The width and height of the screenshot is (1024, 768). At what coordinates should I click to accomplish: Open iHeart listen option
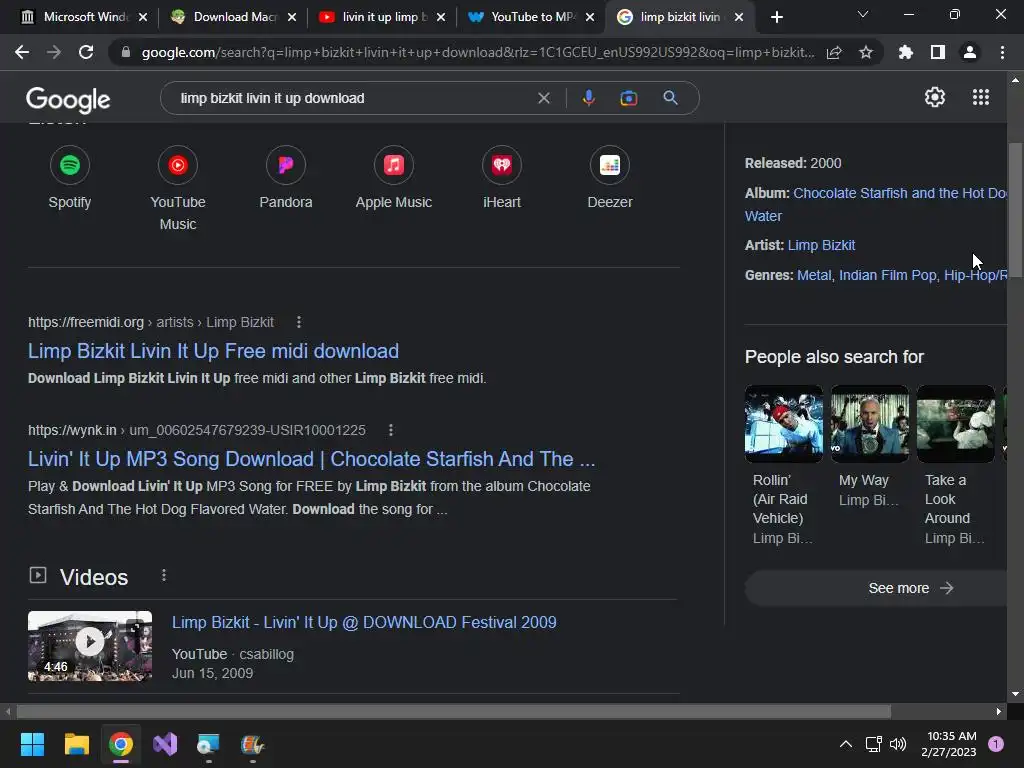pos(502,178)
